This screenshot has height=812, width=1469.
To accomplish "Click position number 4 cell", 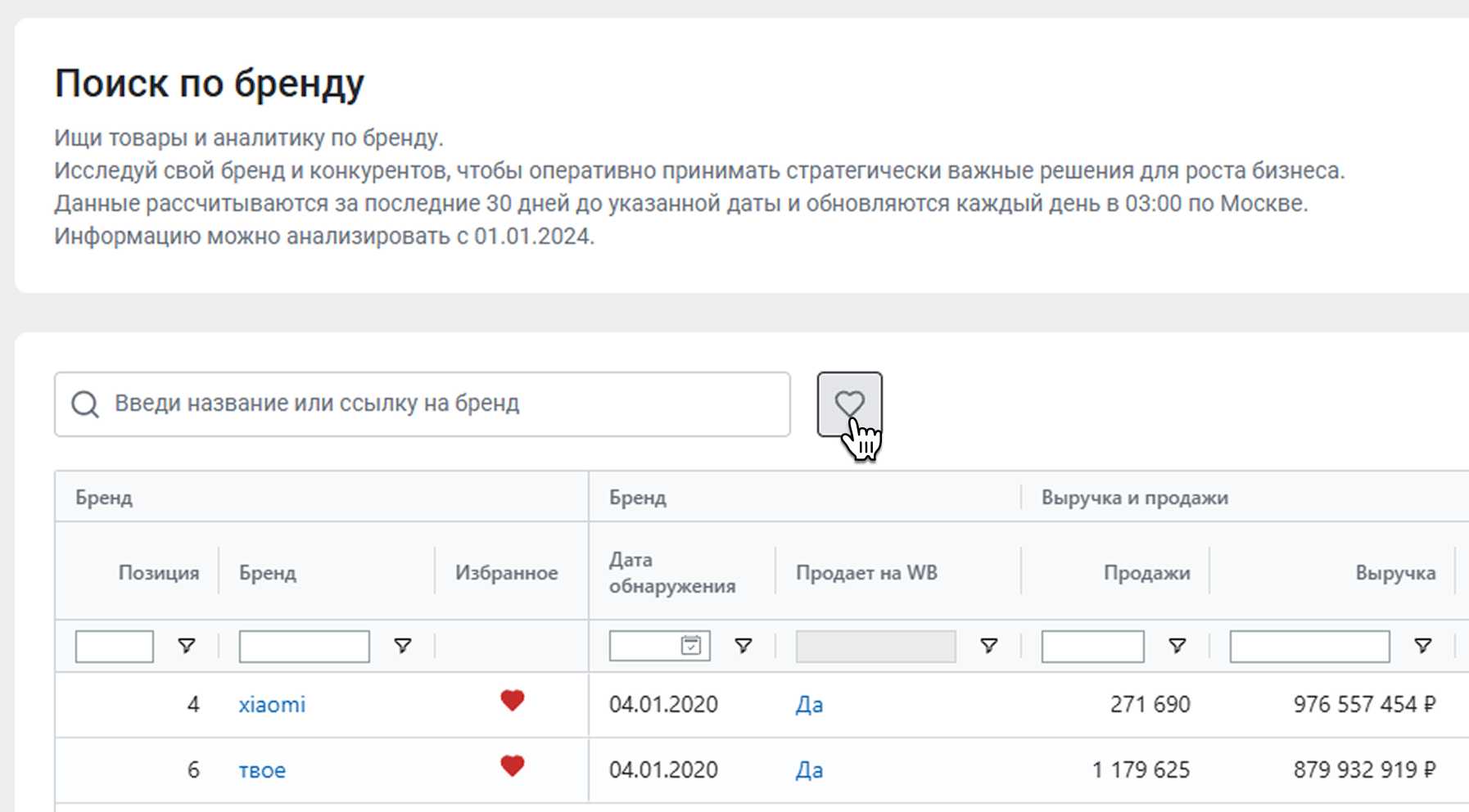I will 193,705.
